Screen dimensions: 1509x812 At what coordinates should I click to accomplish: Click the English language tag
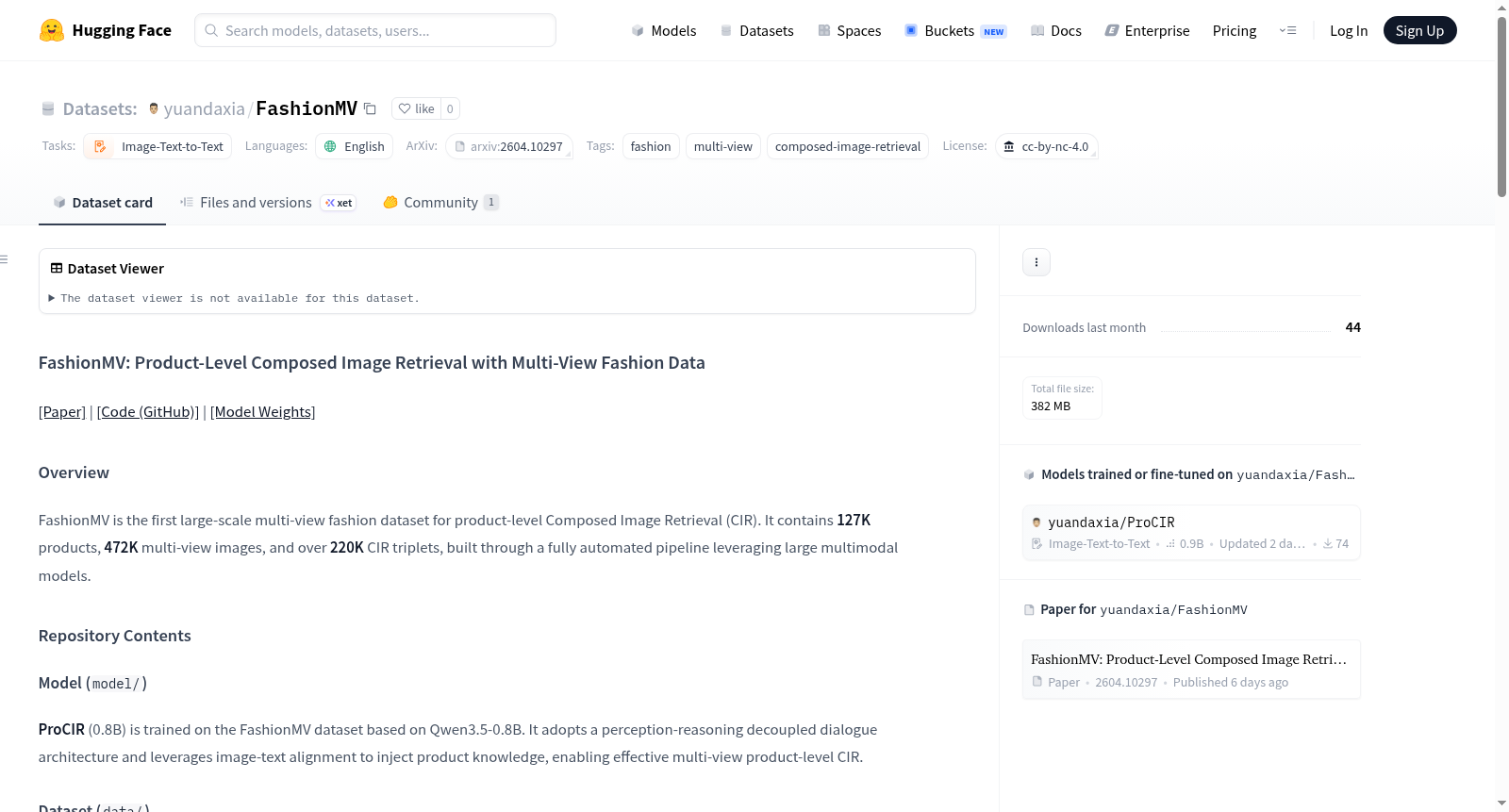click(x=354, y=146)
